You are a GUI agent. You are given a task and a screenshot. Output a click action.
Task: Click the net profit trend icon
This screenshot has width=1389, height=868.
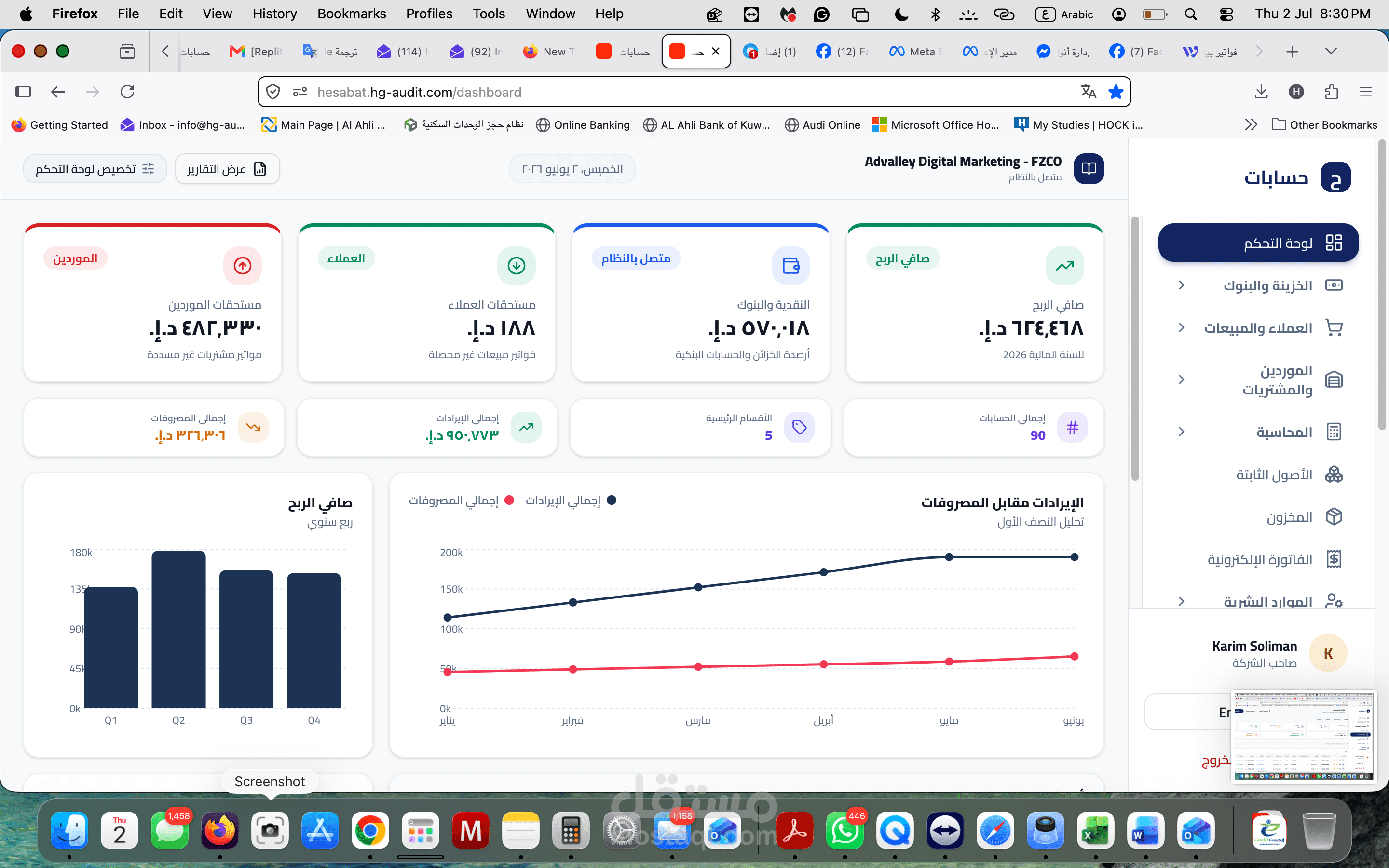click(x=1065, y=266)
